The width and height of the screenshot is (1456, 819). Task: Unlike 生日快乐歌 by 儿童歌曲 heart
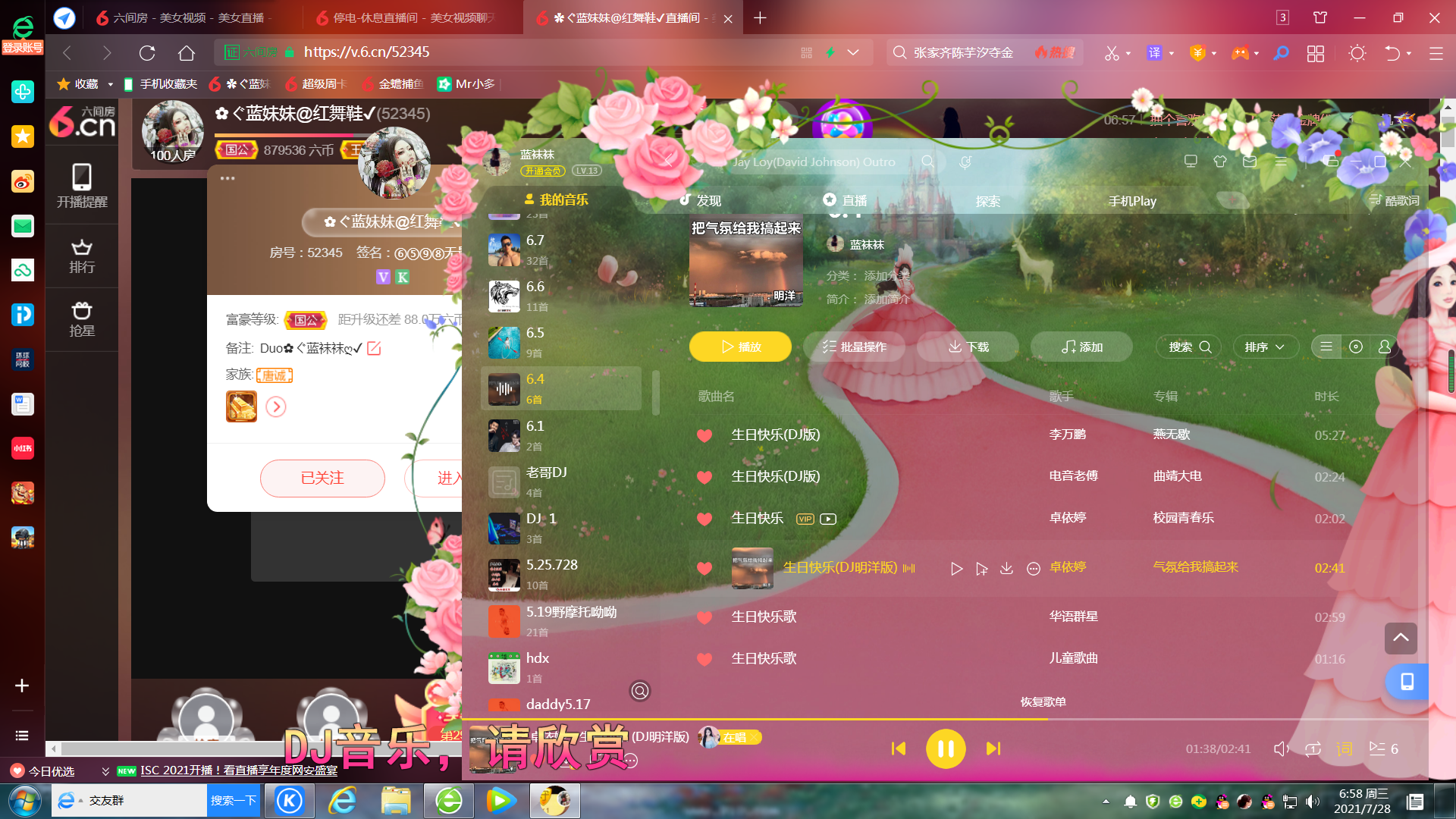(704, 659)
